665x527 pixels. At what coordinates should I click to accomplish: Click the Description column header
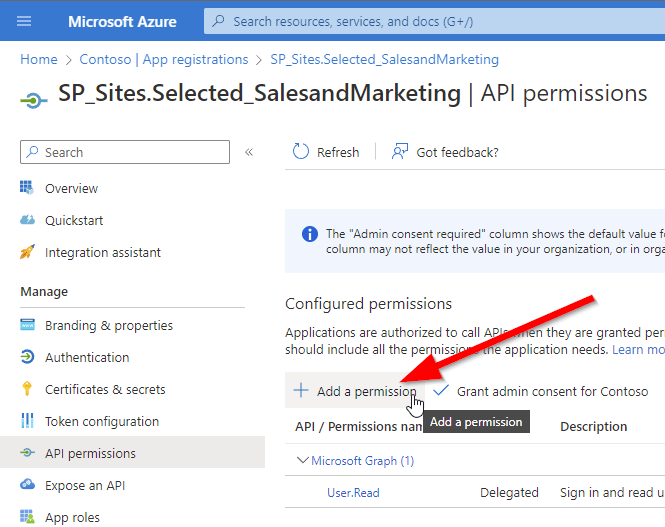593,426
